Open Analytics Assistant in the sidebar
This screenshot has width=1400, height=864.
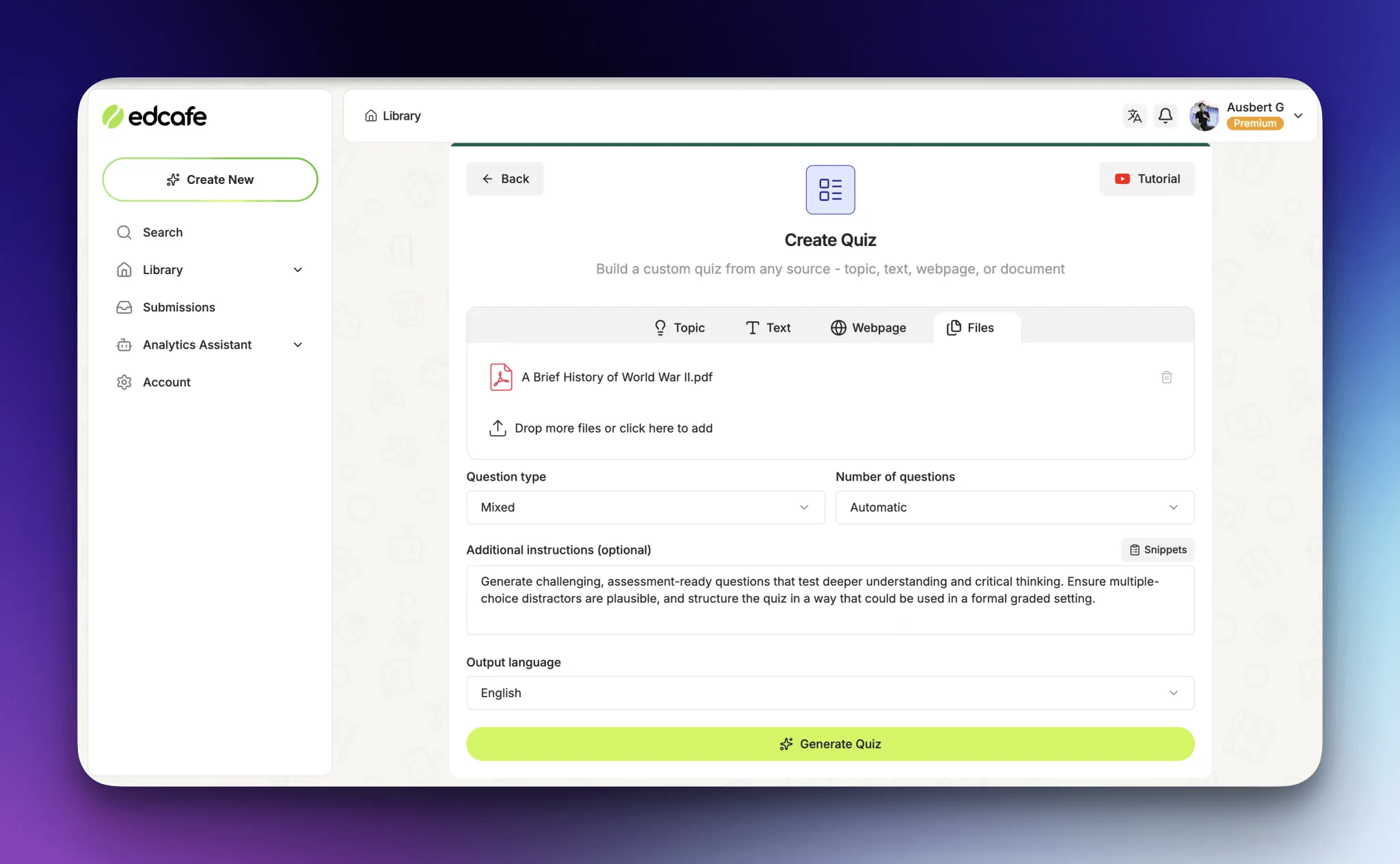[197, 345]
